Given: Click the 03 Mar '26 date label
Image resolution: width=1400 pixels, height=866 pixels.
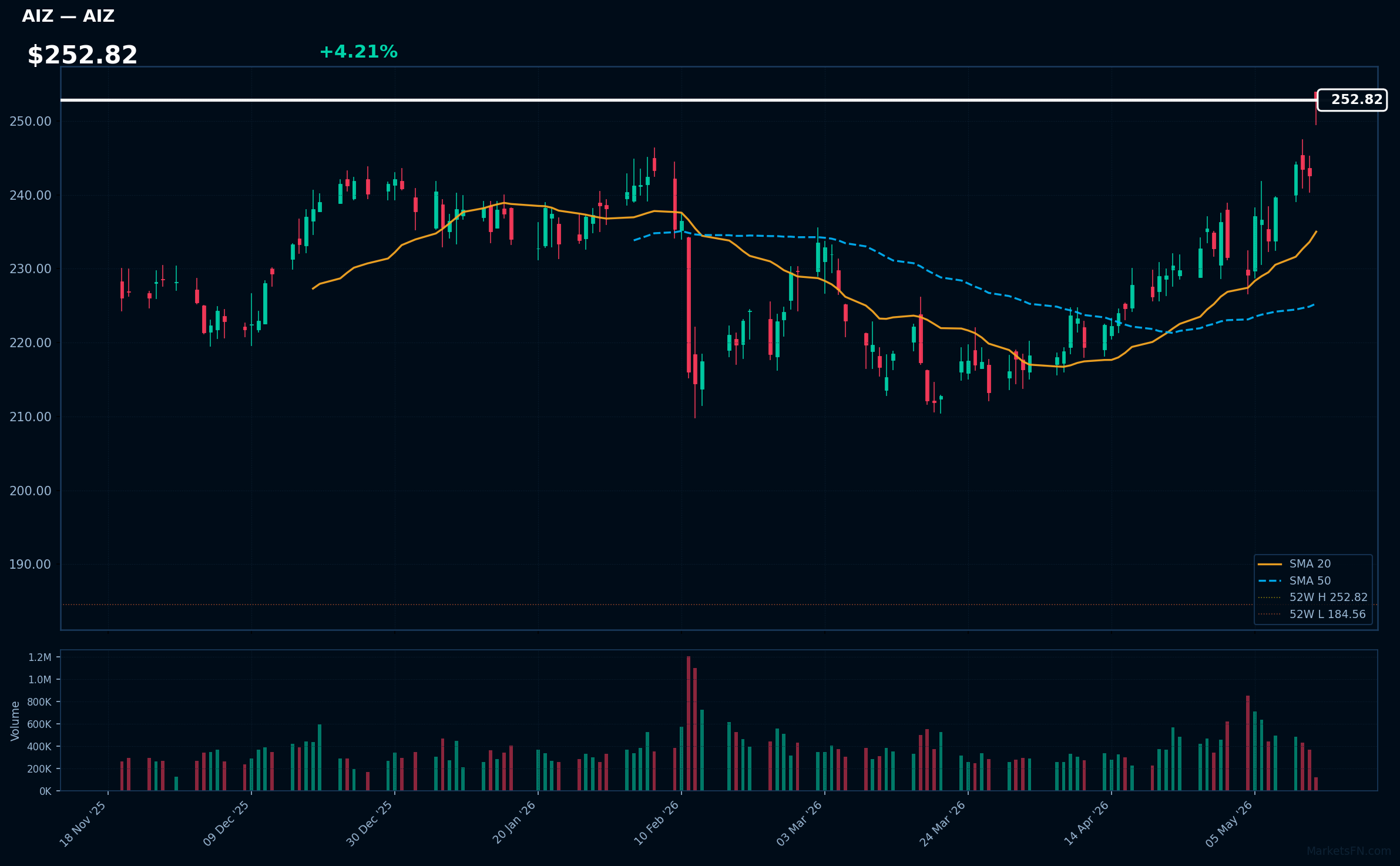Looking at the screenshot, I should 800,824.
